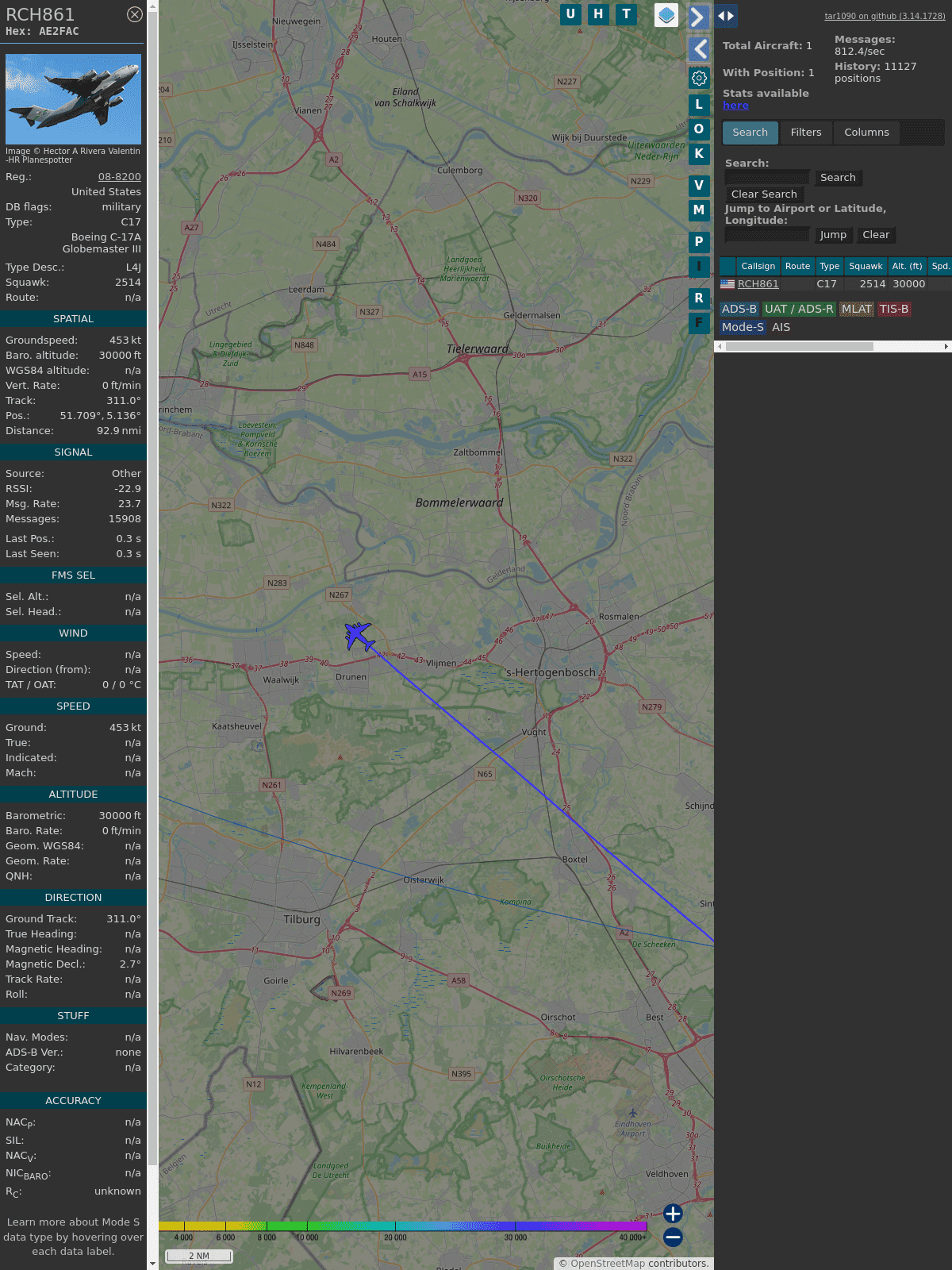Click info panel scrollbar up arrow
Viewport: 952px width, 1270px height.
coord(152,6)
